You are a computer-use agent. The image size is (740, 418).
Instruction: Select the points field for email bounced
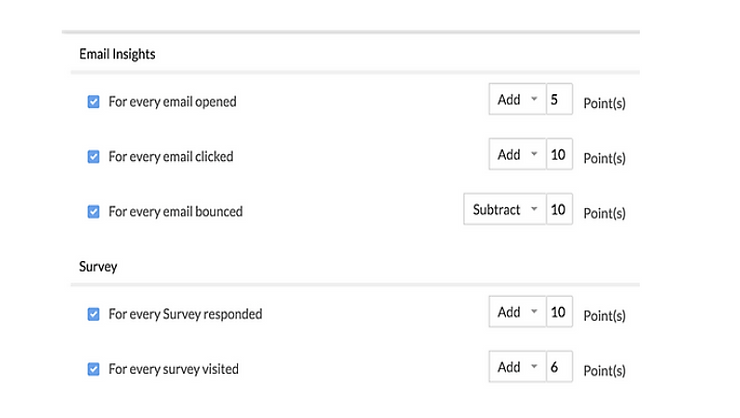559,210
